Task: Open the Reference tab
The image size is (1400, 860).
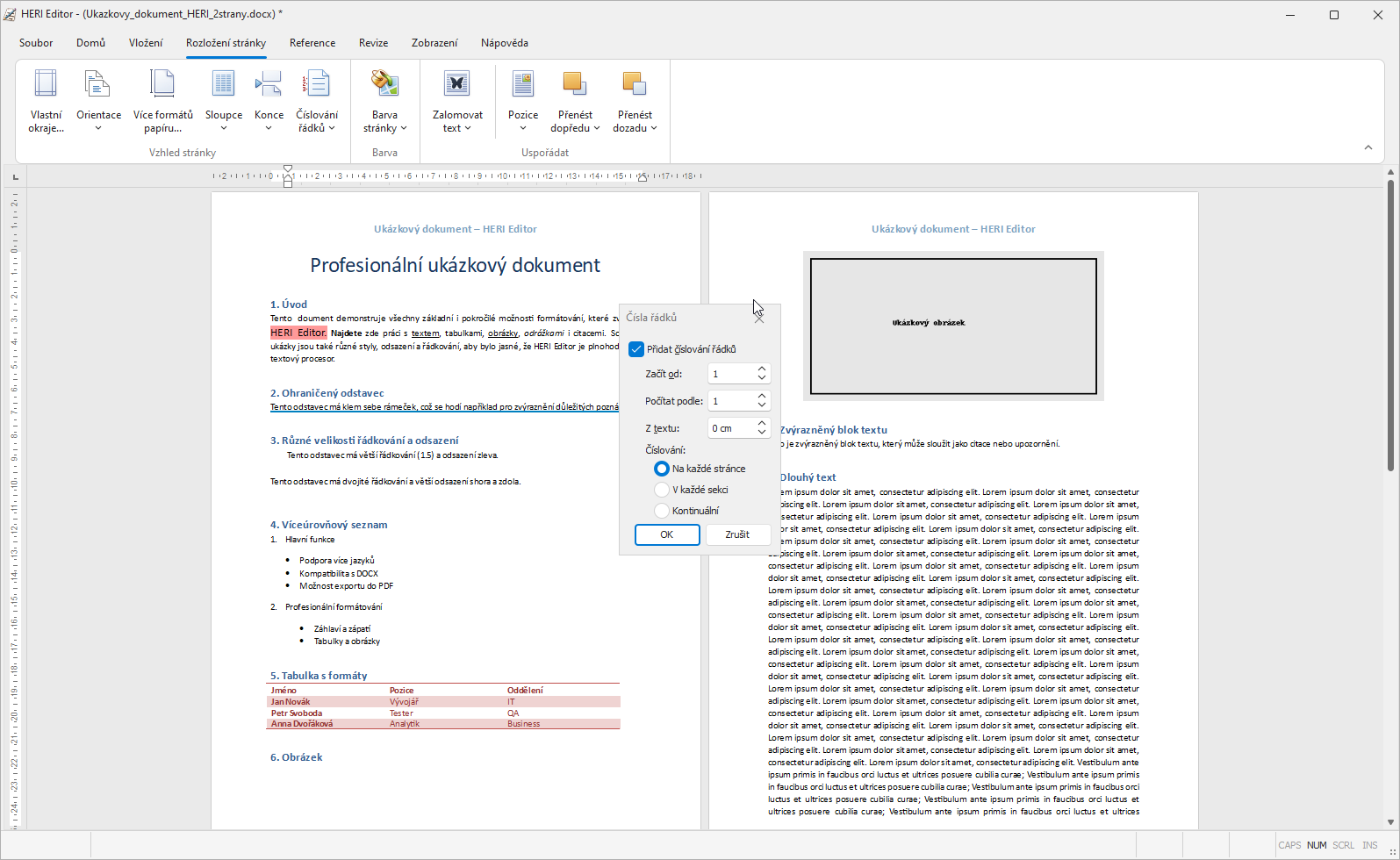Action: coord(312,43)
